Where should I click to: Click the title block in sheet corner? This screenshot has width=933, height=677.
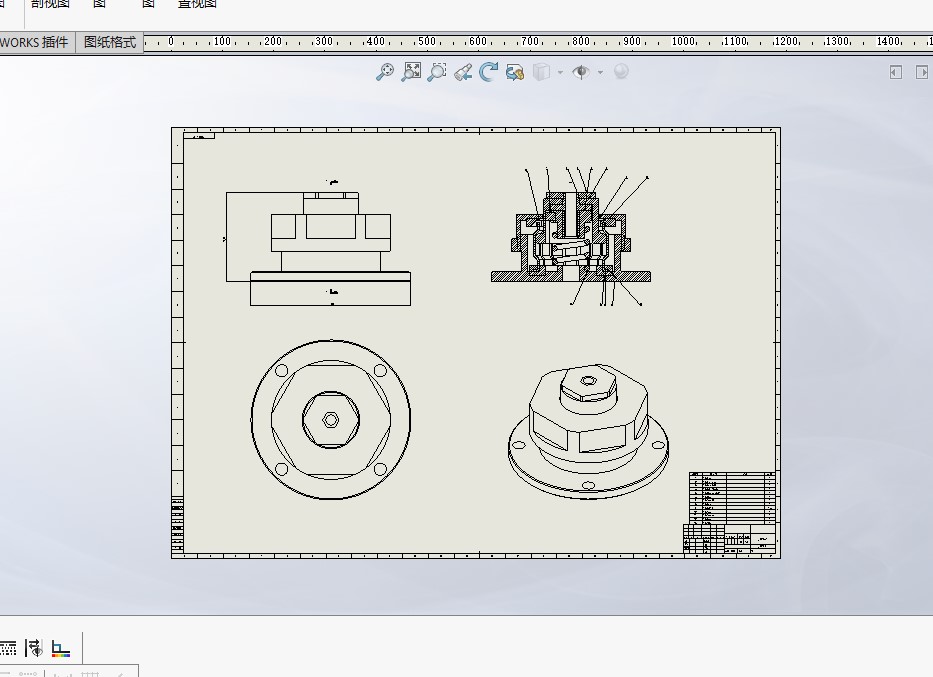pyautogui.click(x=730, y=539)
